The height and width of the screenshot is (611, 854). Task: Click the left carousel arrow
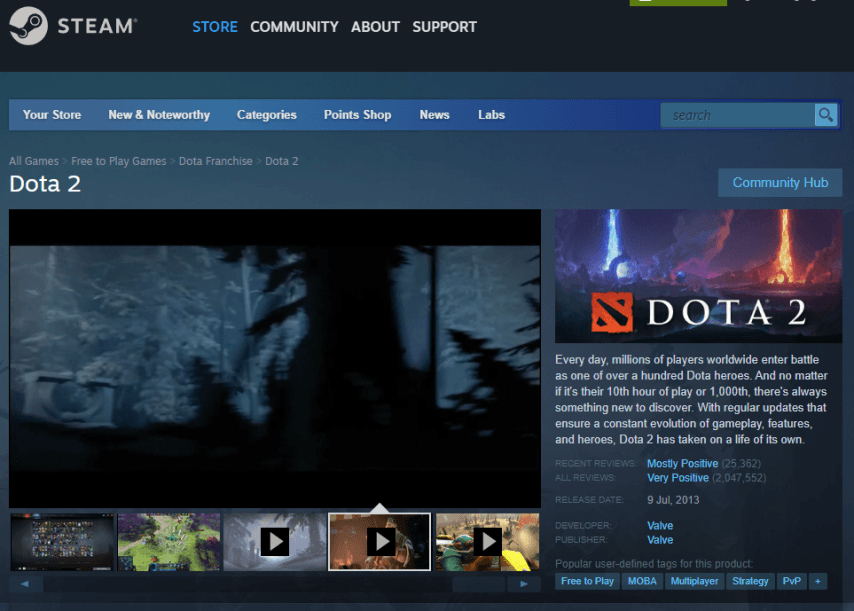point(25,582)
